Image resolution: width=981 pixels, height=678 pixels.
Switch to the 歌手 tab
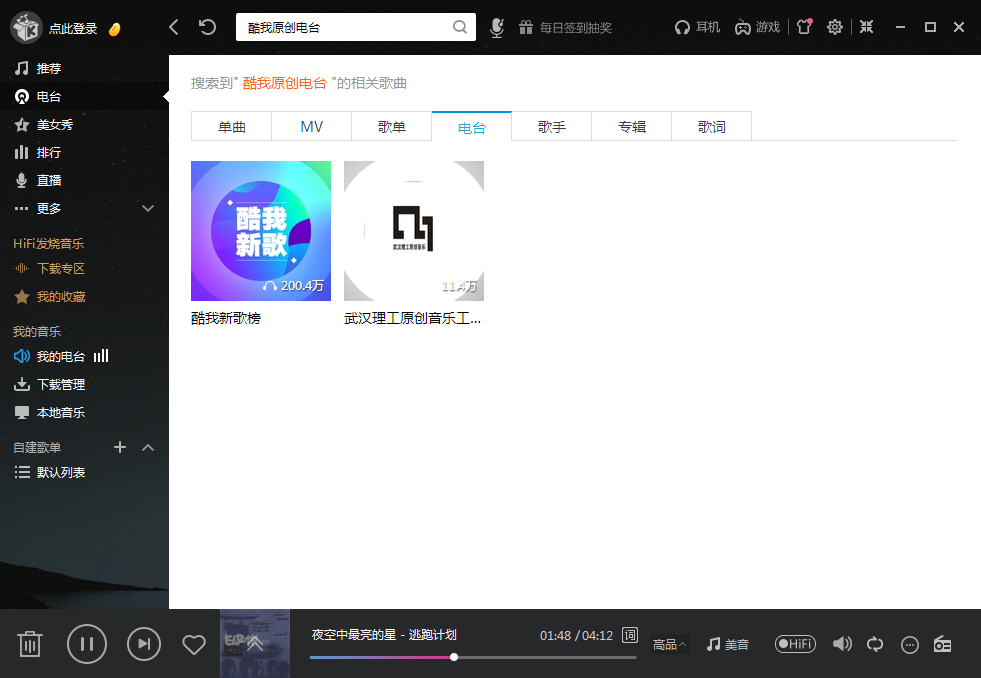(551, 125)
